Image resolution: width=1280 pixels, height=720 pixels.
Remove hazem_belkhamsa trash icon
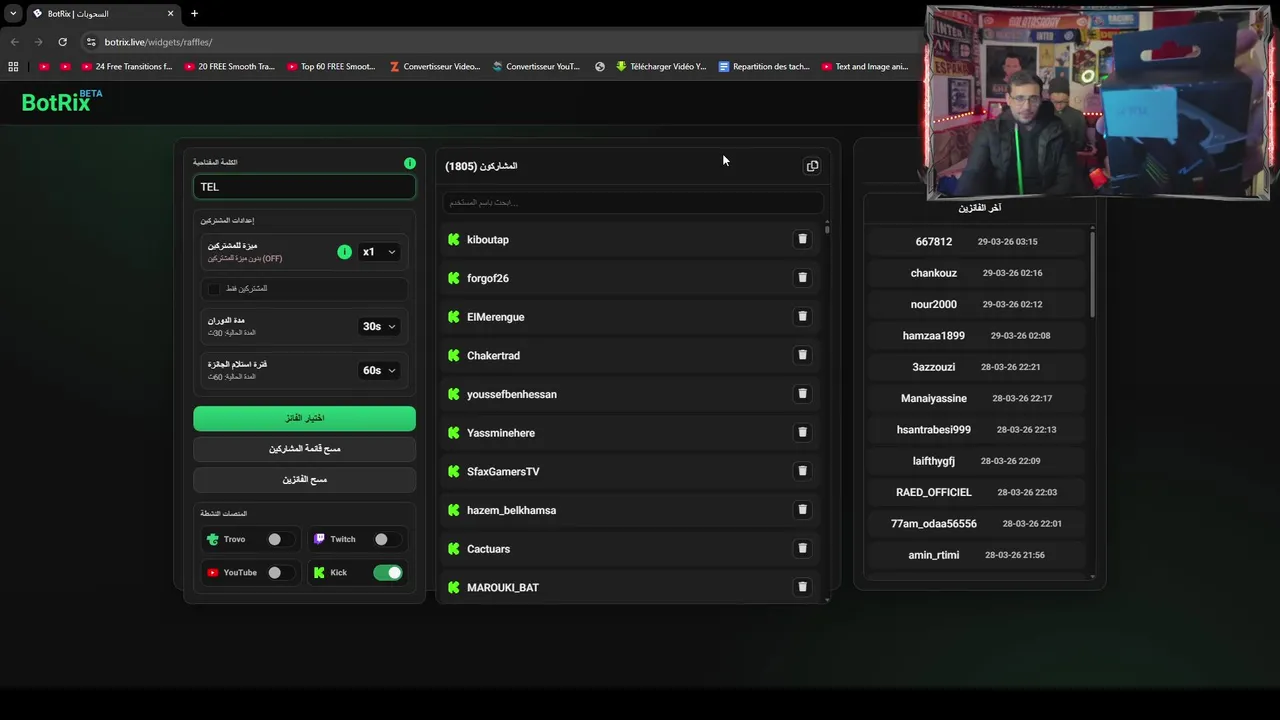pos(802,509)
